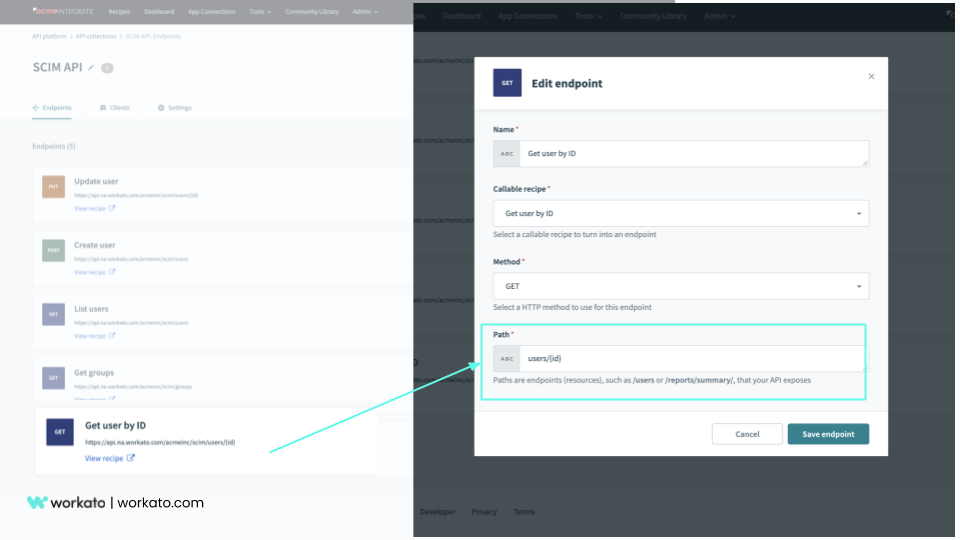Open the Developer footer link
The height and width of the screenshot is (540, 960).
point(437,512)
